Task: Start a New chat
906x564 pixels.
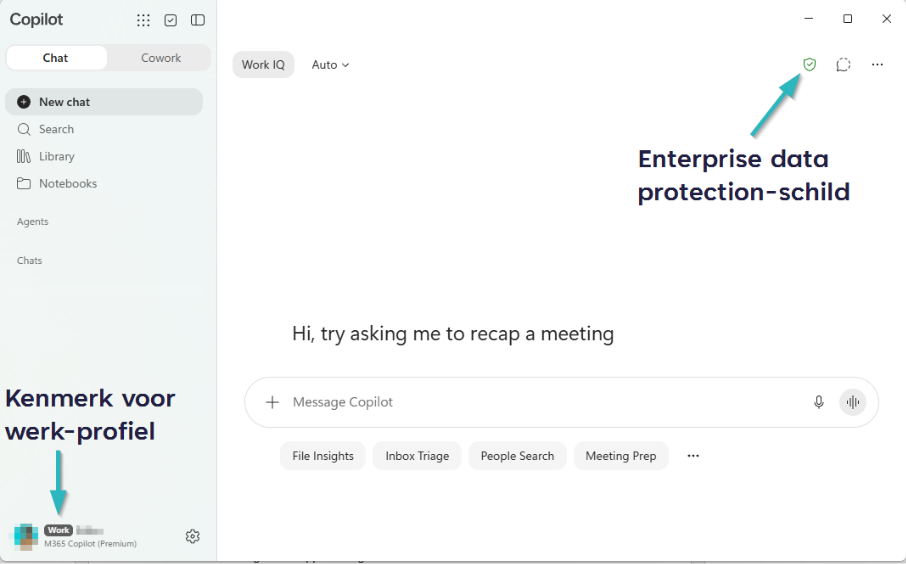Action: [x=104, y=102]
